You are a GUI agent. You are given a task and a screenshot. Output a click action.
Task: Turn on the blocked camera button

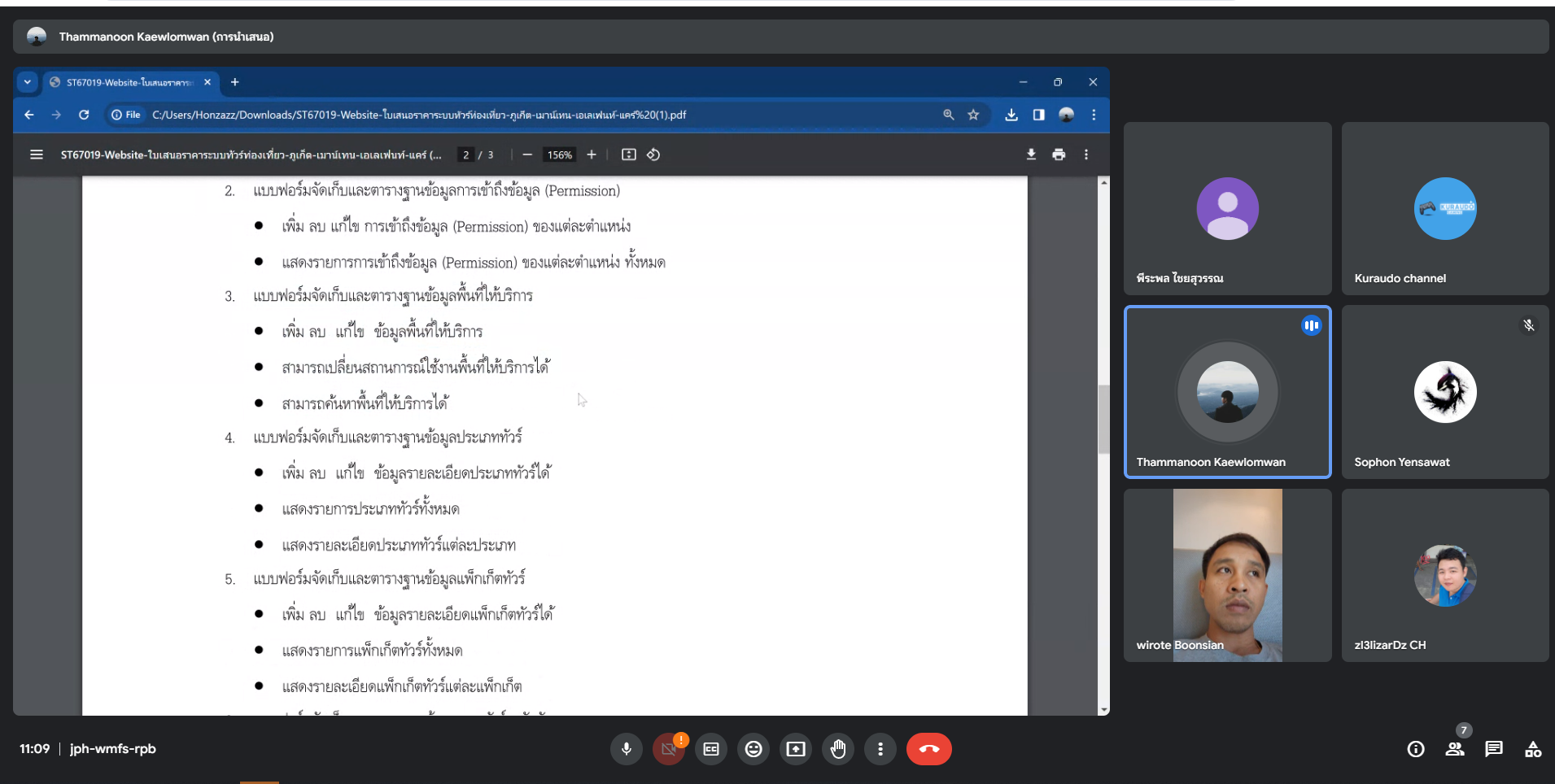tap(669, 749)
